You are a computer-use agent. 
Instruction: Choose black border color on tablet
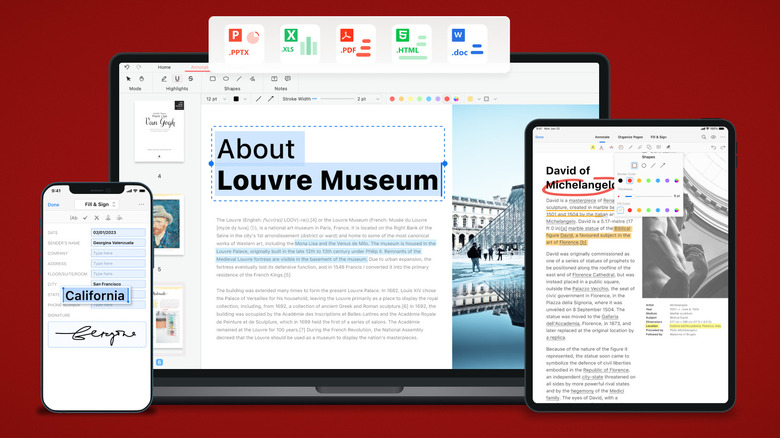pyautogui.click(x=620, y=181)
